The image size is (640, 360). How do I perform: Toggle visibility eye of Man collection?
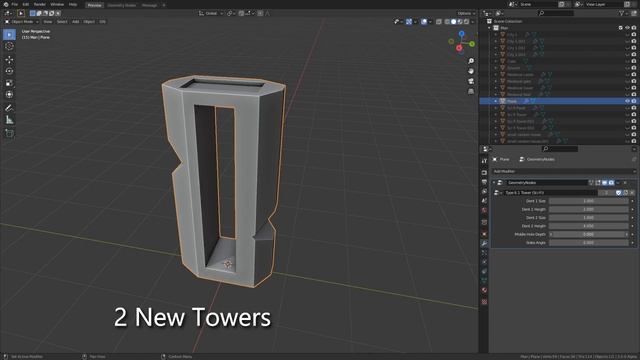pos(627,28)
